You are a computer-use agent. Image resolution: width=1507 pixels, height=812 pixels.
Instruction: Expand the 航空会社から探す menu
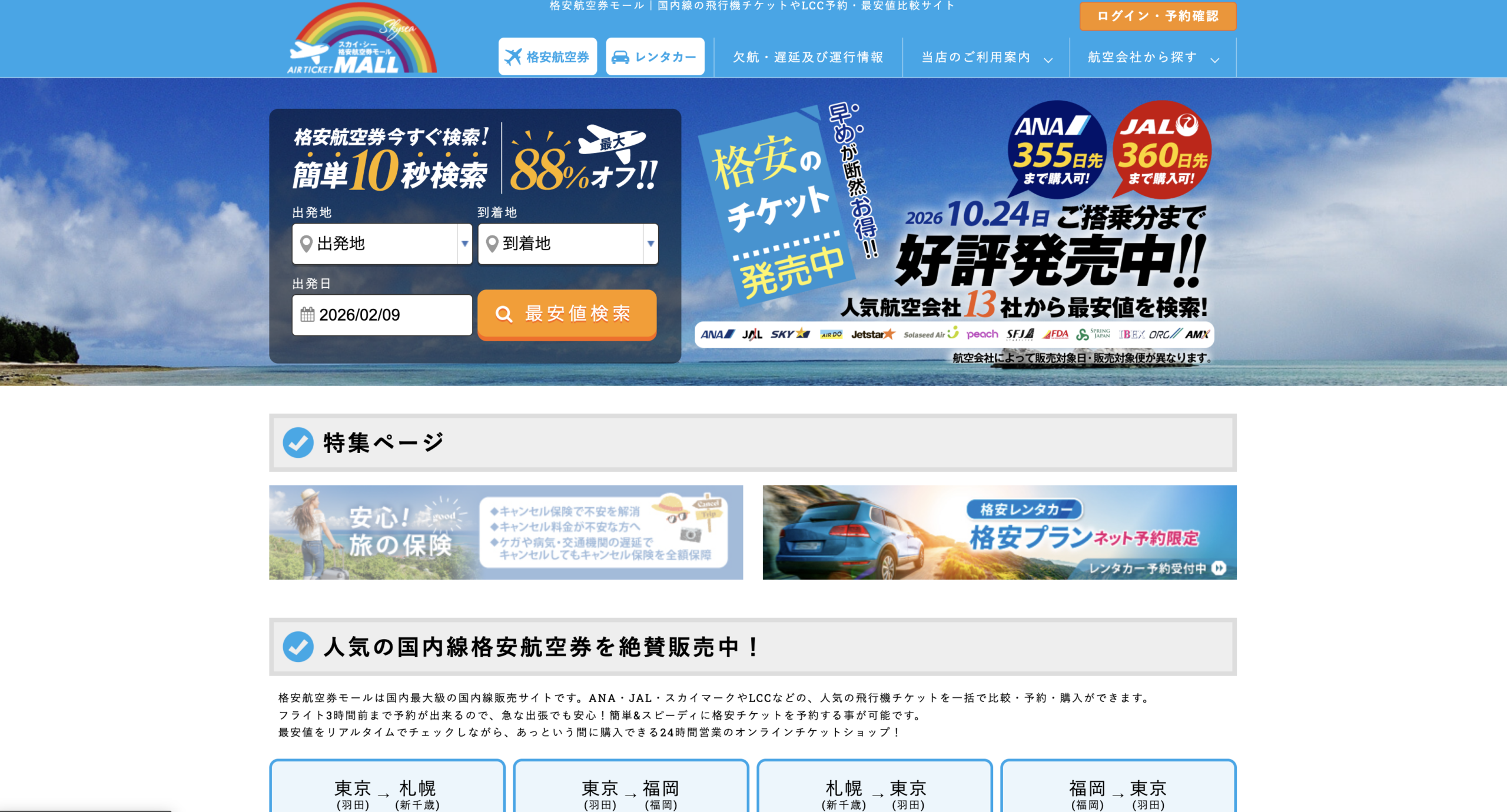tap(1153, 58)
